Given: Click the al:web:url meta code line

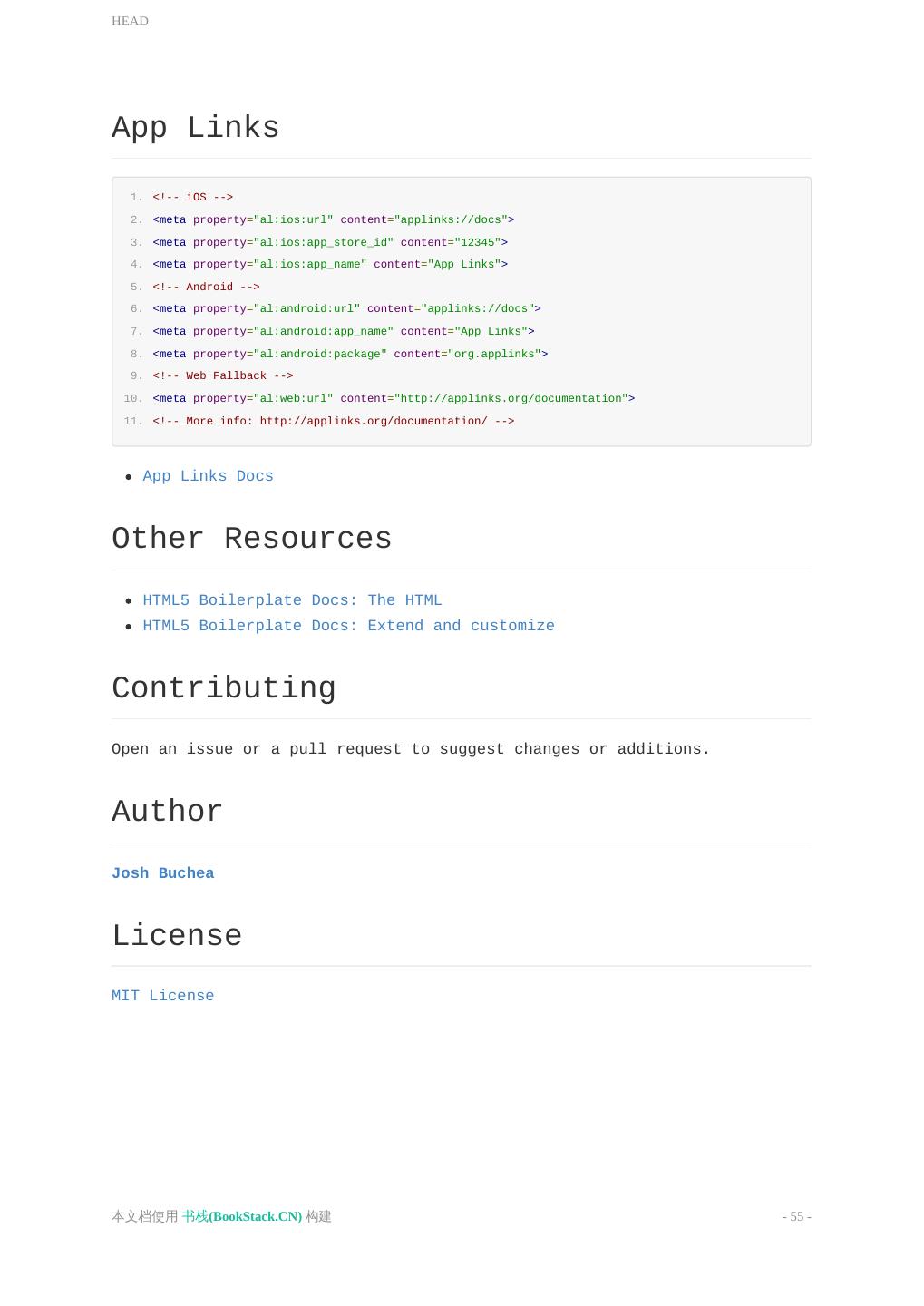Looking at the screenshot, I should [394, 398].
